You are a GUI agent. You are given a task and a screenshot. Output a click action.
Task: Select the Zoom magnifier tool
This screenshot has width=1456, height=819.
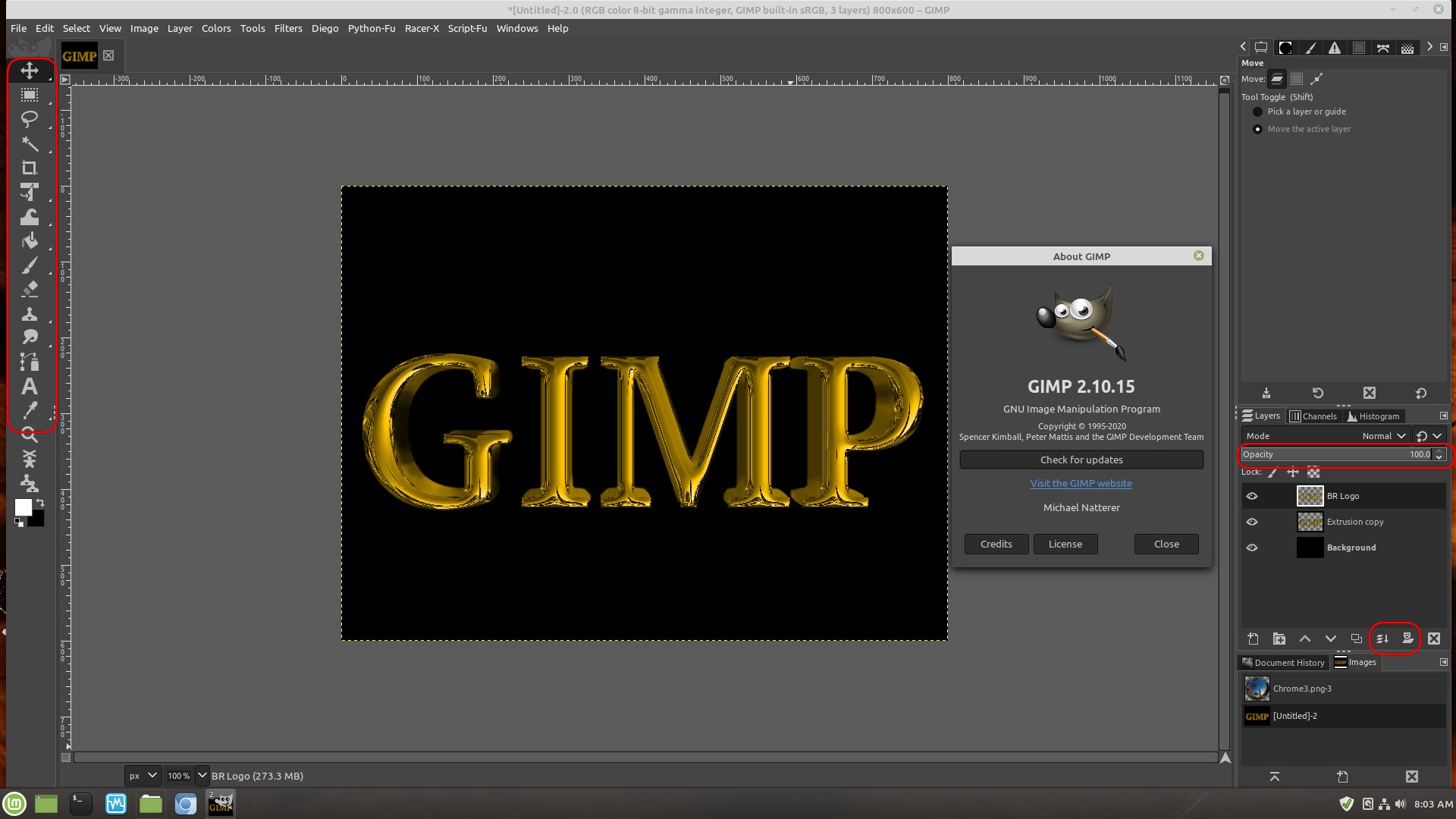click(30, 435)
